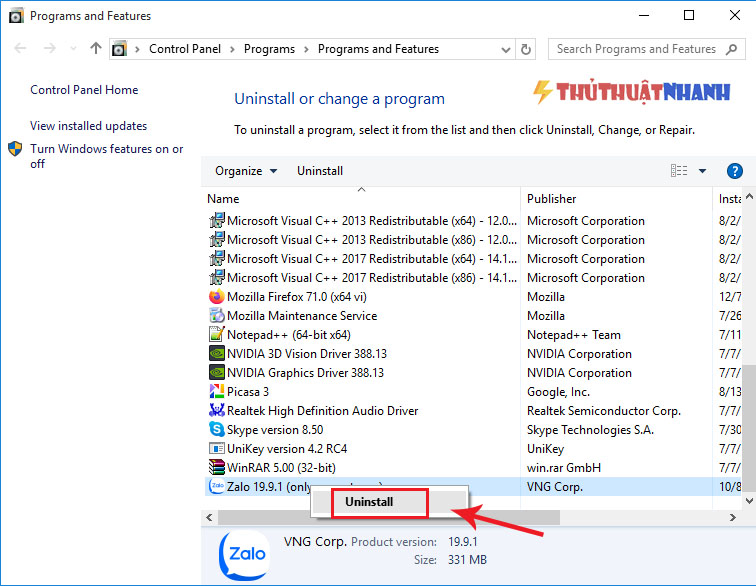The width and height of the screenshot is (756, 586).
Task: Click the Control Panel icon in address bar
Action: [119, 49]
